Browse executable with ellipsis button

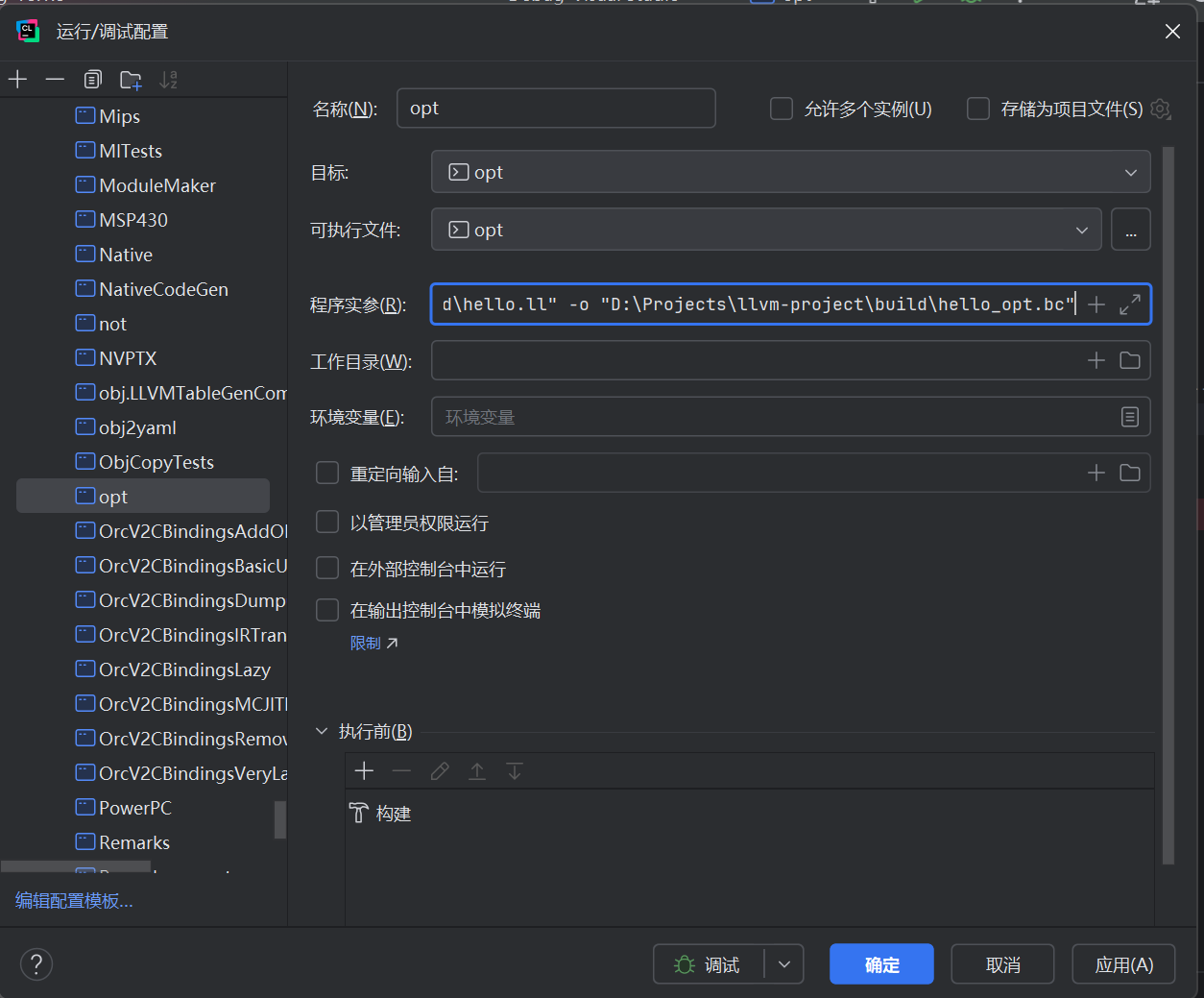click(x=1131, y=231)
